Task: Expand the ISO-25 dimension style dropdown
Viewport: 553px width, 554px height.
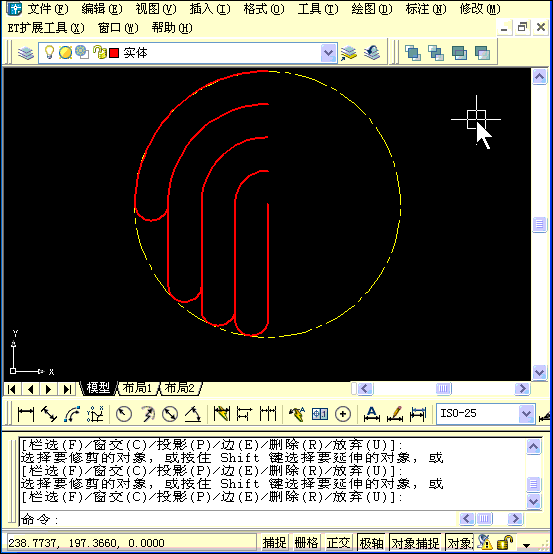Action: coord(526,413)
